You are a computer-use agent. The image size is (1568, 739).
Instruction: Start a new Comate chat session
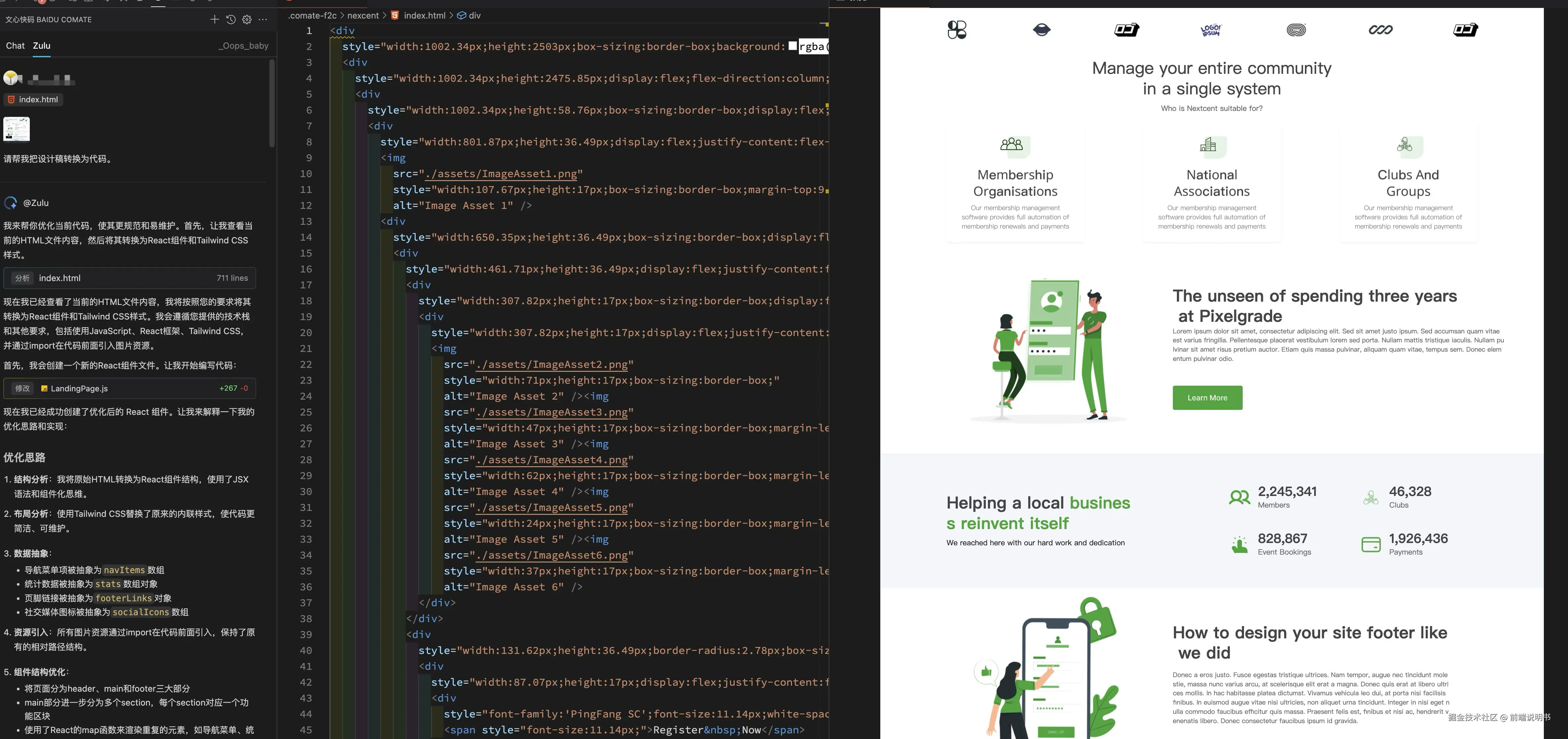click(214, 20)
